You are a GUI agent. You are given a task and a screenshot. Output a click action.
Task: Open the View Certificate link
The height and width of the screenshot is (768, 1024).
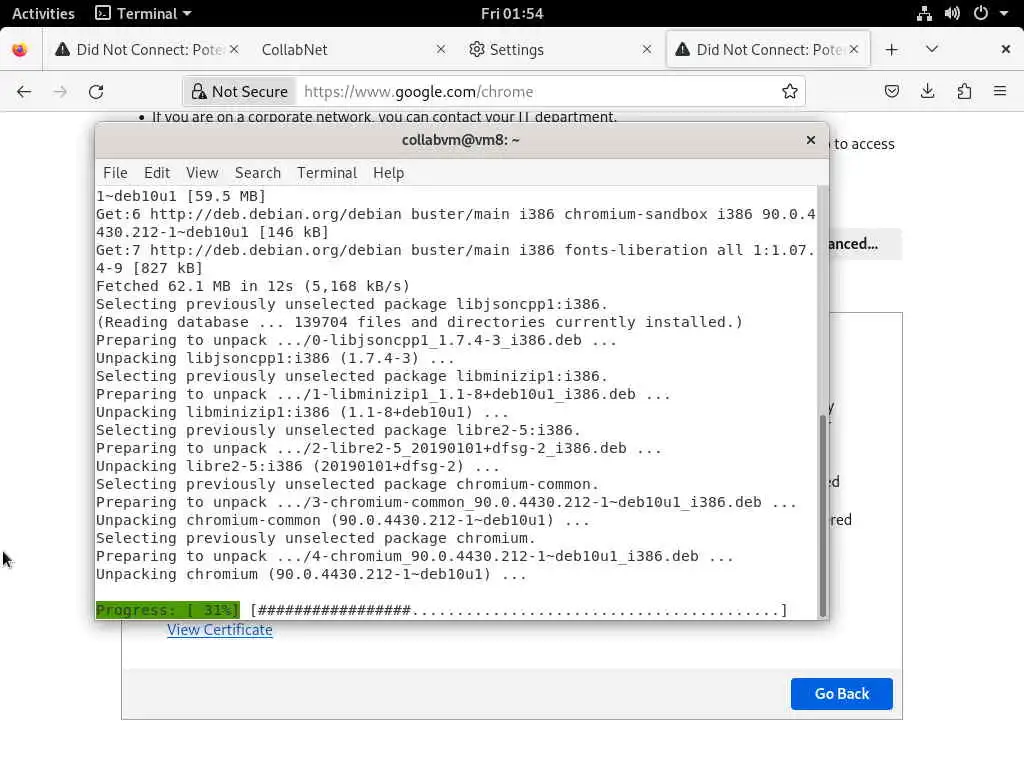coord(219,630)
